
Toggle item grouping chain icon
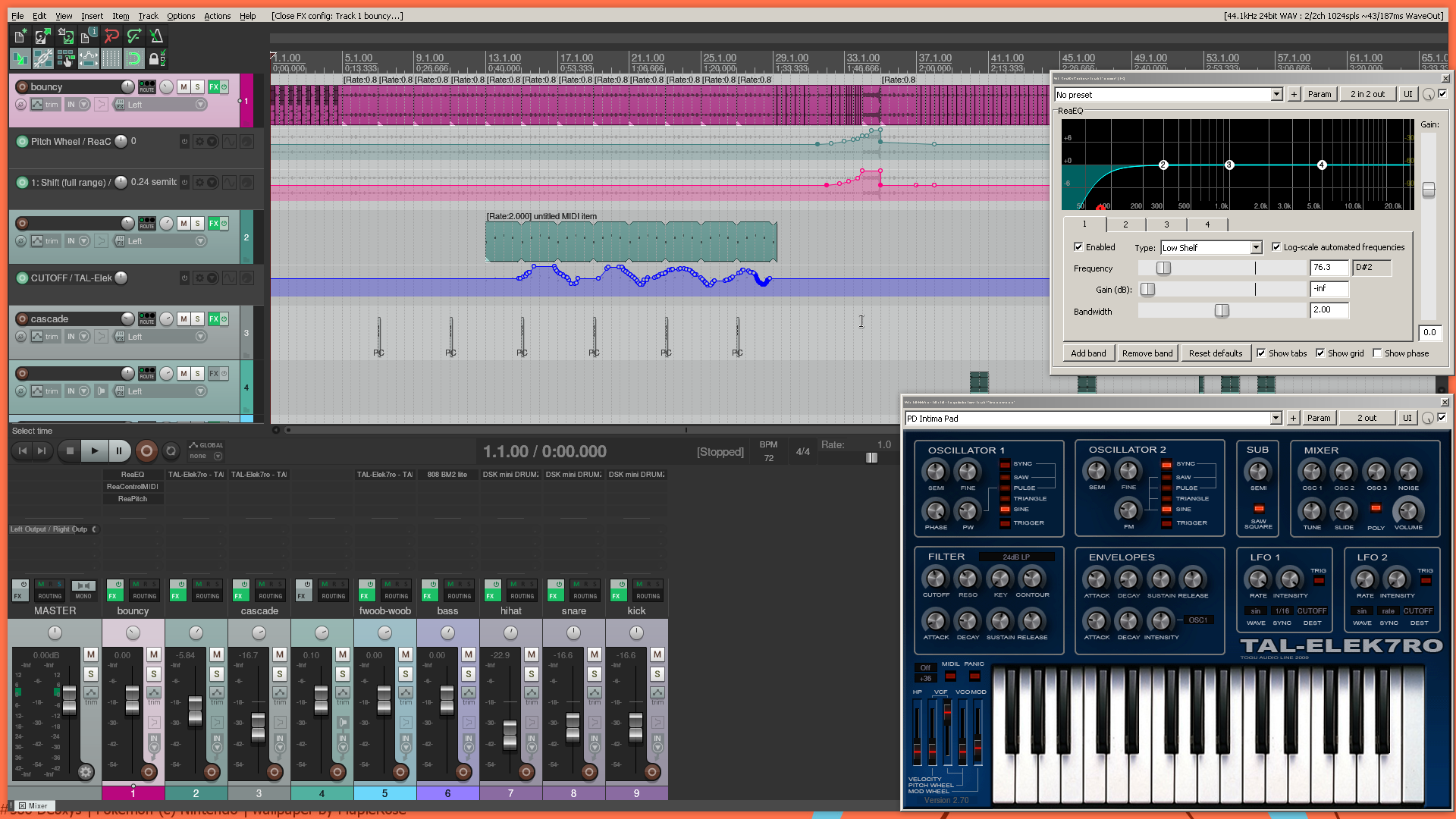point(43,58)
